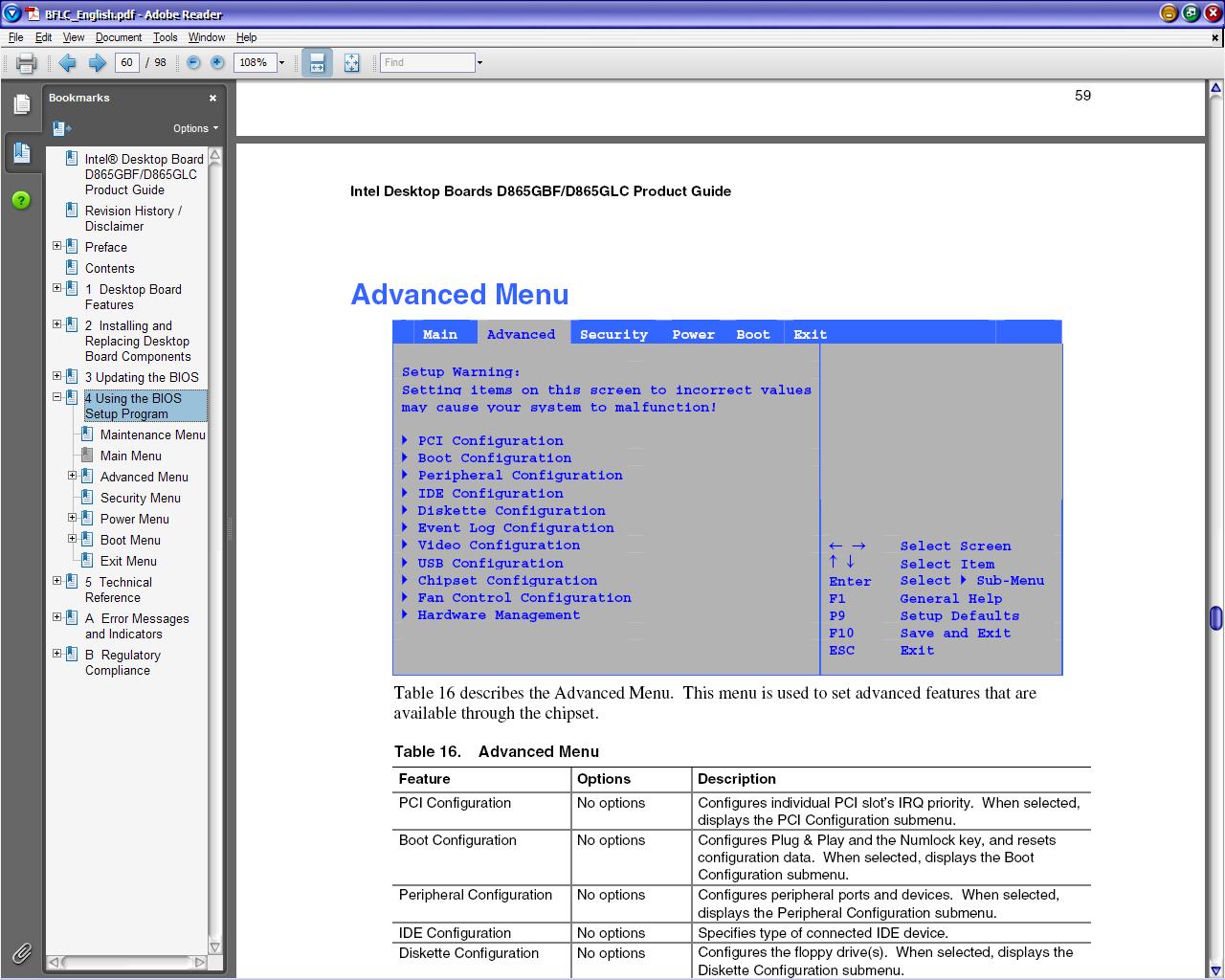Screen dimensions: 1225x980
Task: Click 'Table 16. Advanced Menu' caption
Action: [x=497, y=751]
